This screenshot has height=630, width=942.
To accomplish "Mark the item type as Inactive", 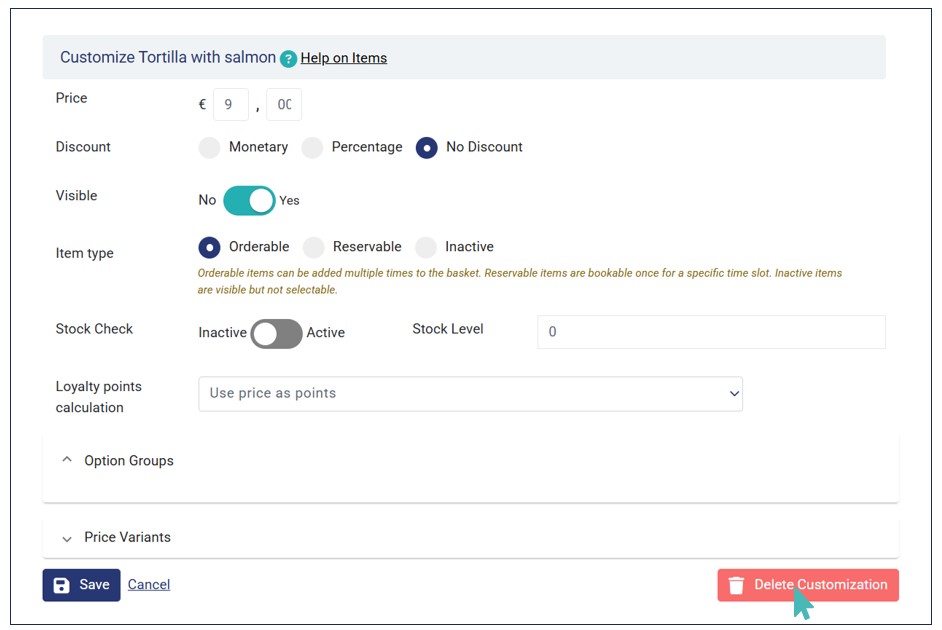I will coord(426,247).
